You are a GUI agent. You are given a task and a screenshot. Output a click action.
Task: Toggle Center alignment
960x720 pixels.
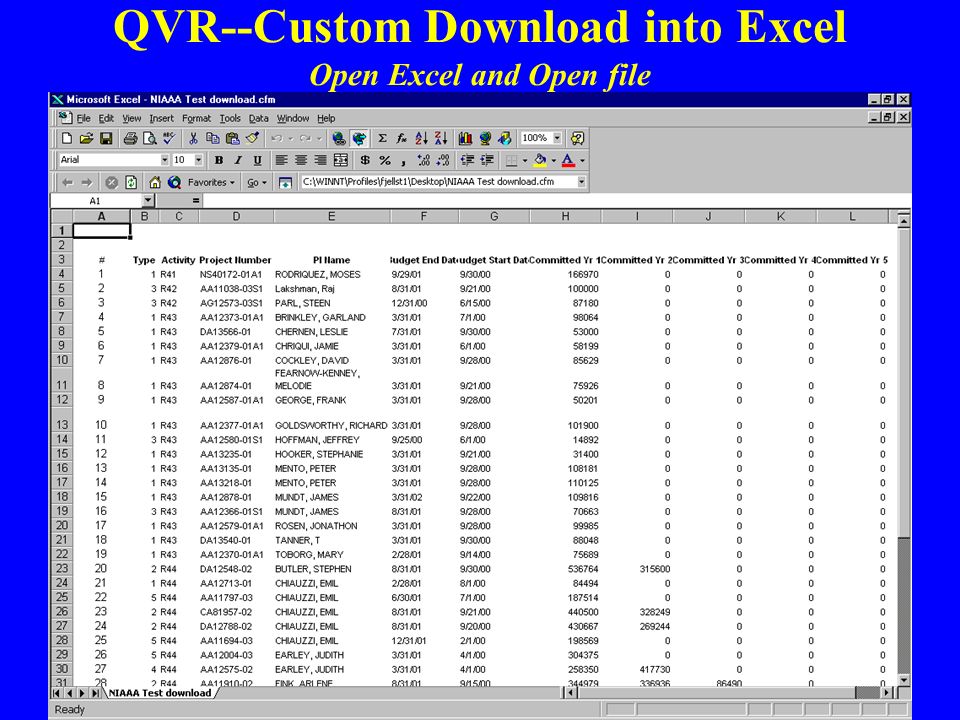coord(301,160)
